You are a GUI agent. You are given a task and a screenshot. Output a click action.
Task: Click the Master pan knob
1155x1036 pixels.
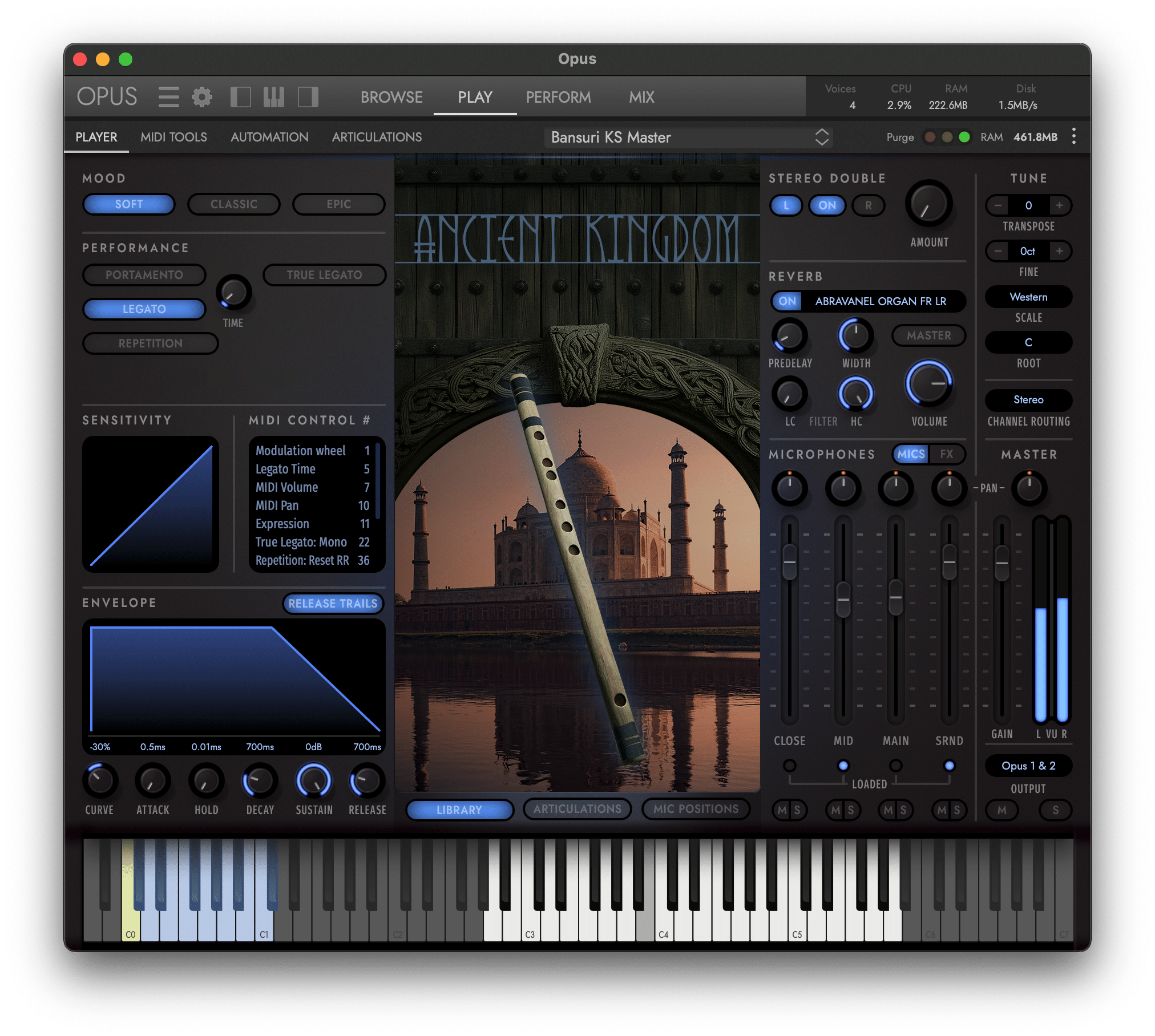pos(1029,488)
